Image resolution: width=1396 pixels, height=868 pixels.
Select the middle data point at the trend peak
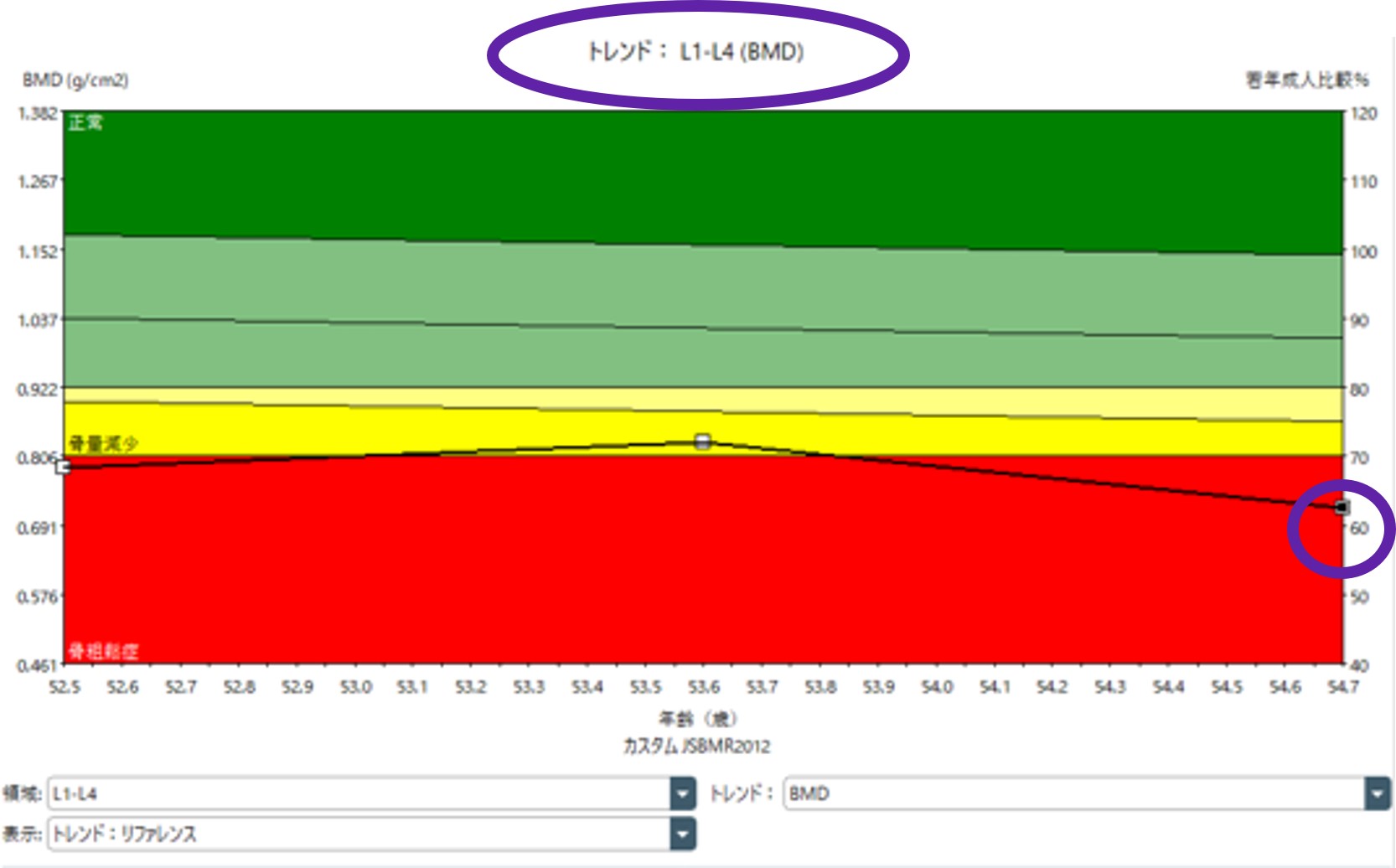pyautogui.click(x=703, y=442)
